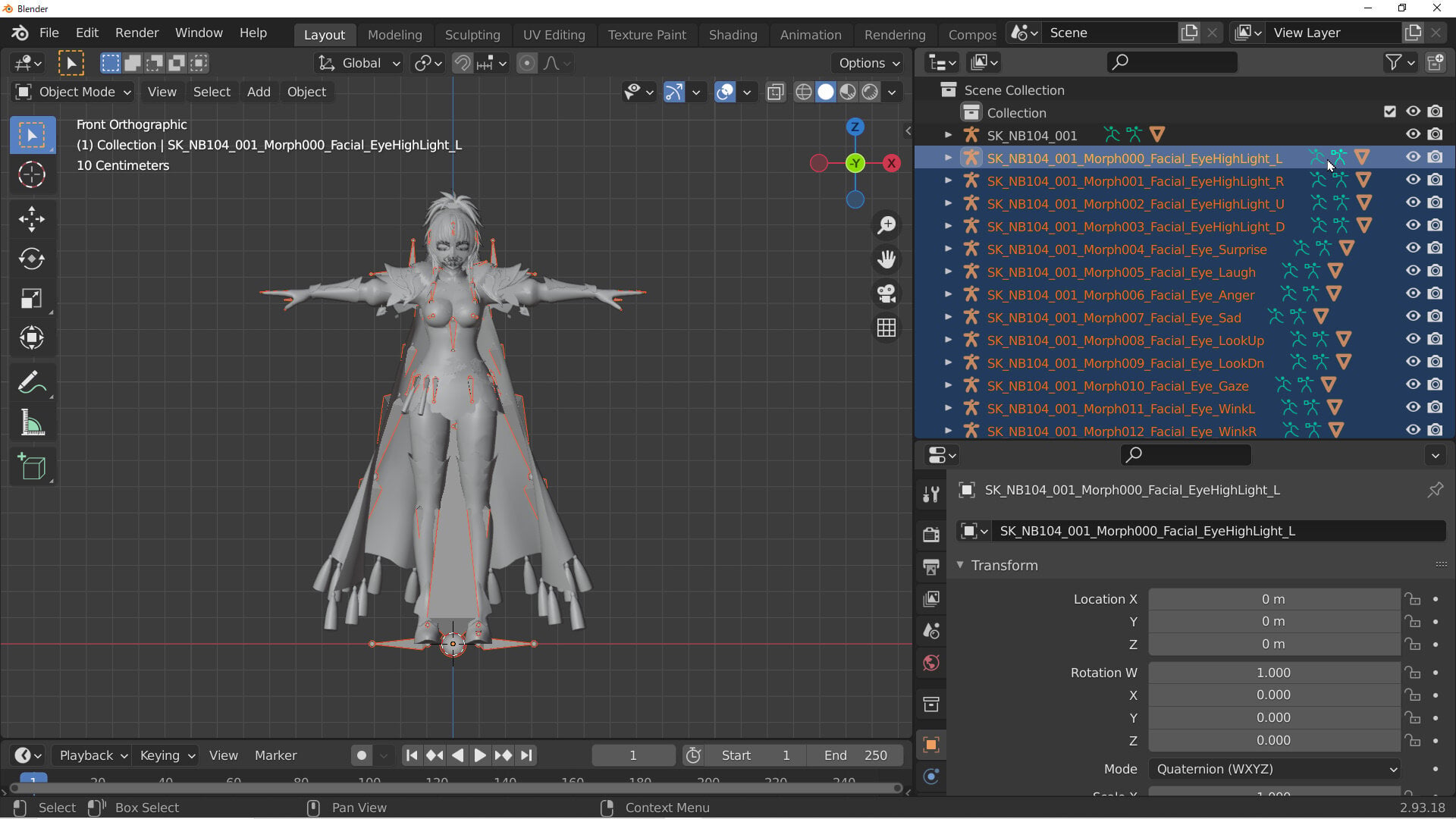Switch to Shading workspace tab

pos(733,35)
